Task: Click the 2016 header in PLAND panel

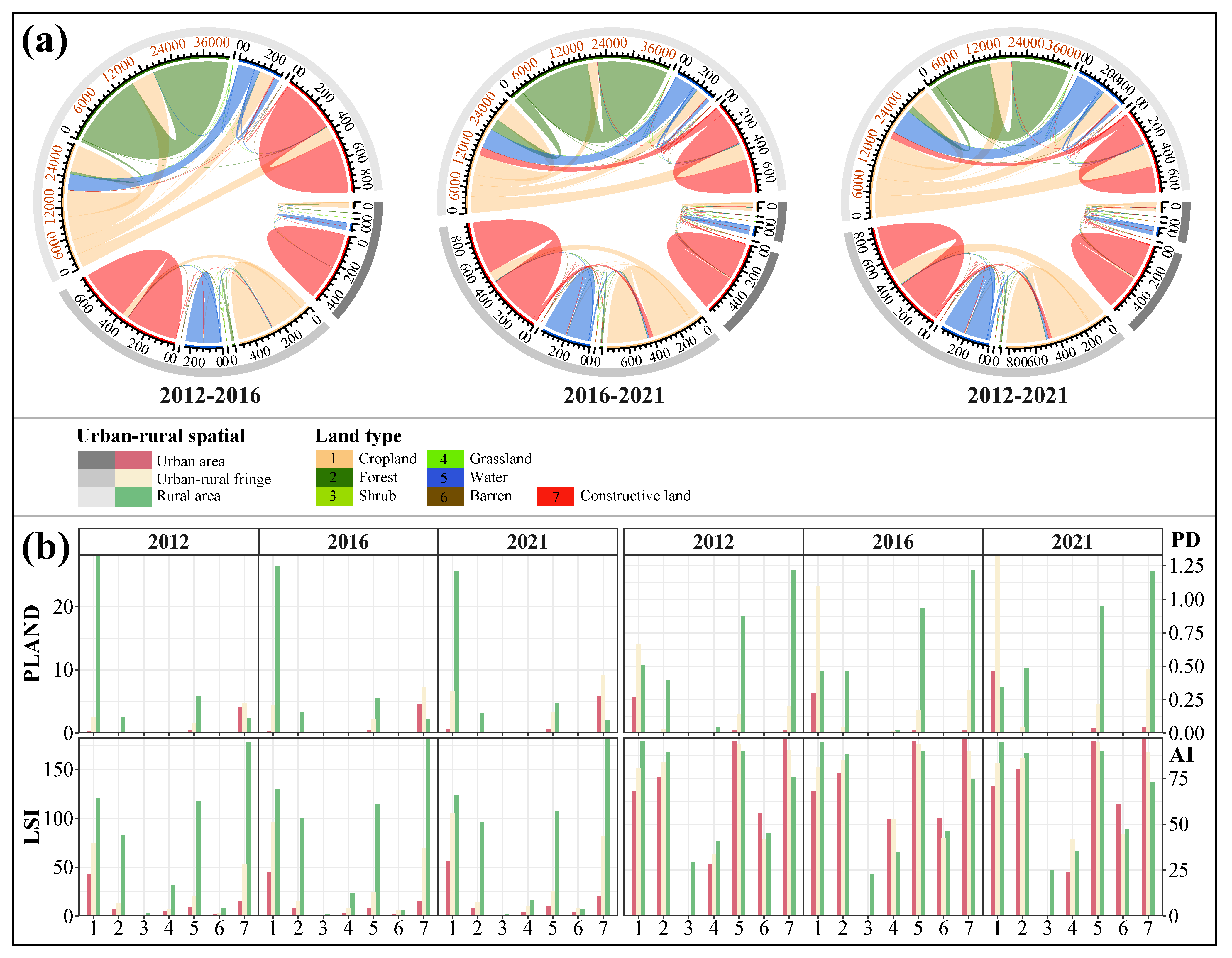Action: coord(348,542)
